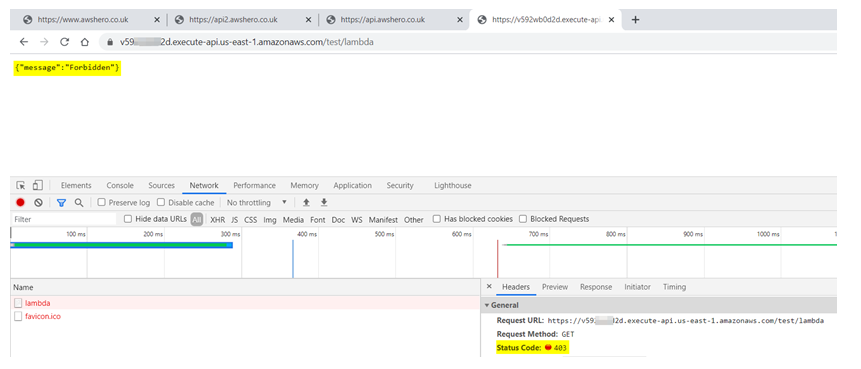The width and height of the screenshot is (861, 369).
Task: Open the No throttling dropdown
Action: point(256,203)
